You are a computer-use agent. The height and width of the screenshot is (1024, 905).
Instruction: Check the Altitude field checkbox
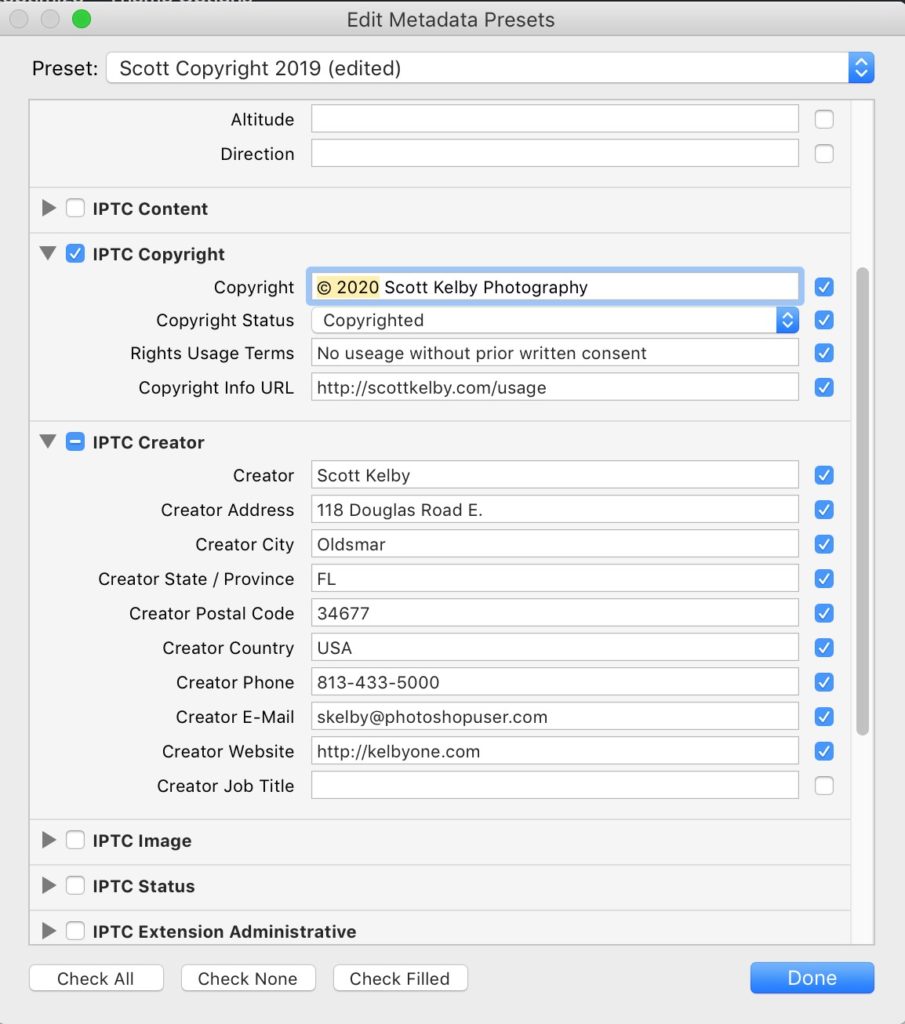824,120
